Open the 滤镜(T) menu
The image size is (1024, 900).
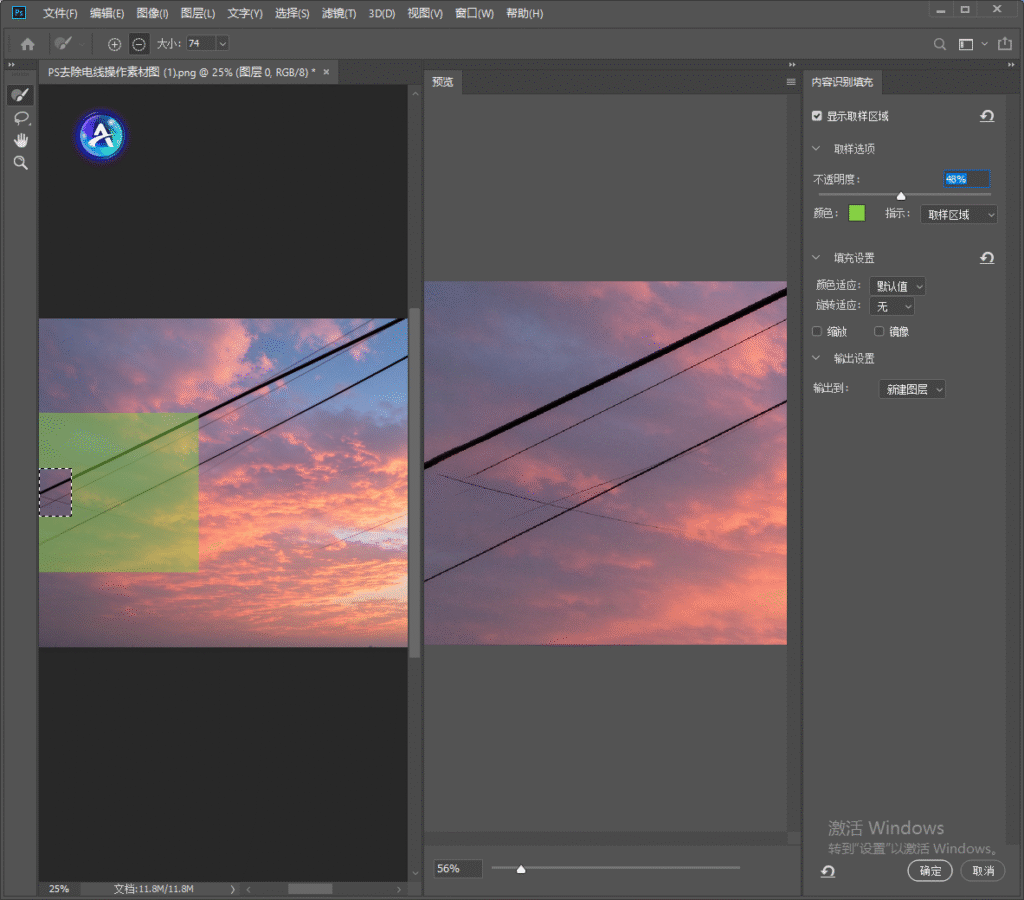(339, 13)
